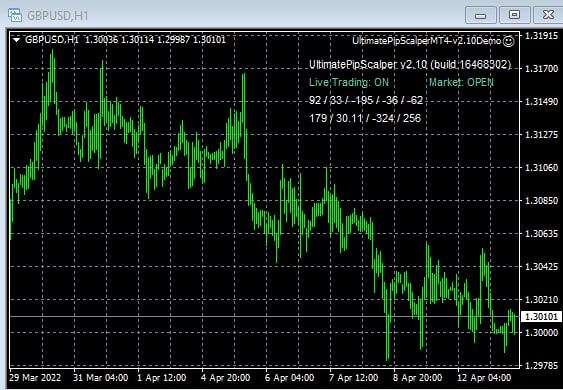Click the current price label 1.30101
This screenshot has width=563, height=390.
(541, 317)
